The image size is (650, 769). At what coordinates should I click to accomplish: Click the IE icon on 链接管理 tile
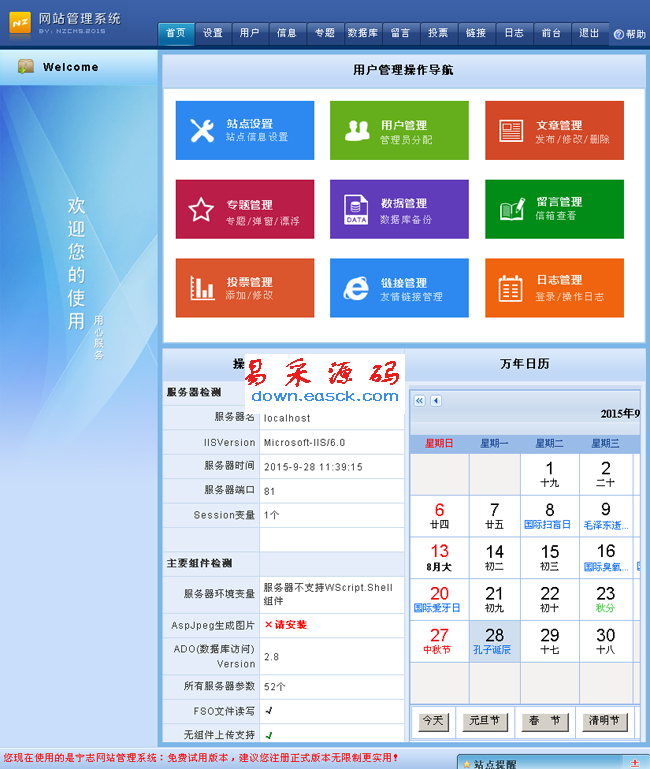356,288
